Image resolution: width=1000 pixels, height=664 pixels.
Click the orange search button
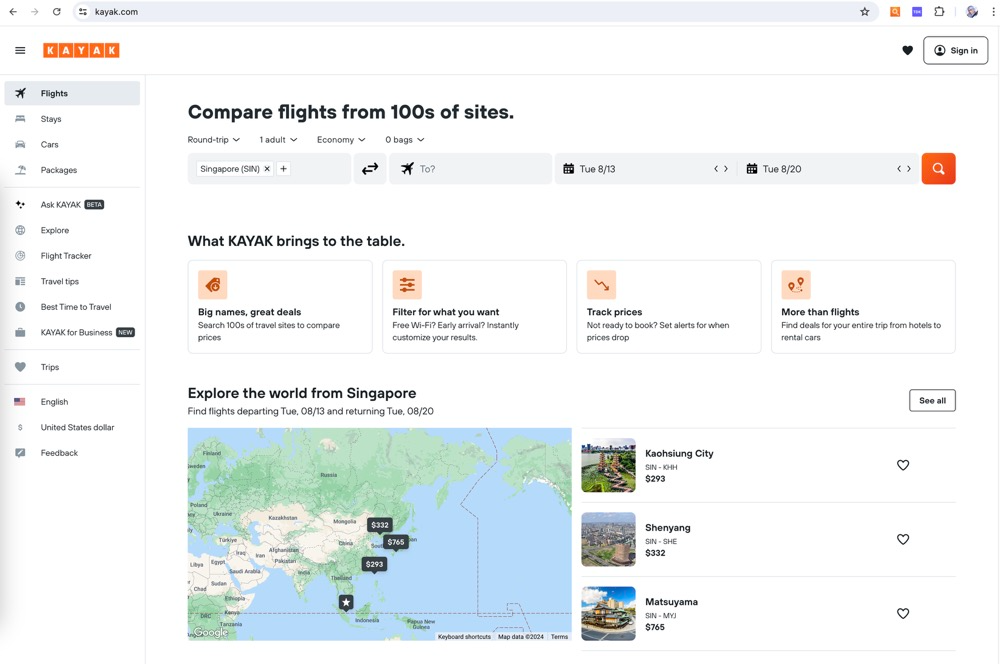[938, 169]
